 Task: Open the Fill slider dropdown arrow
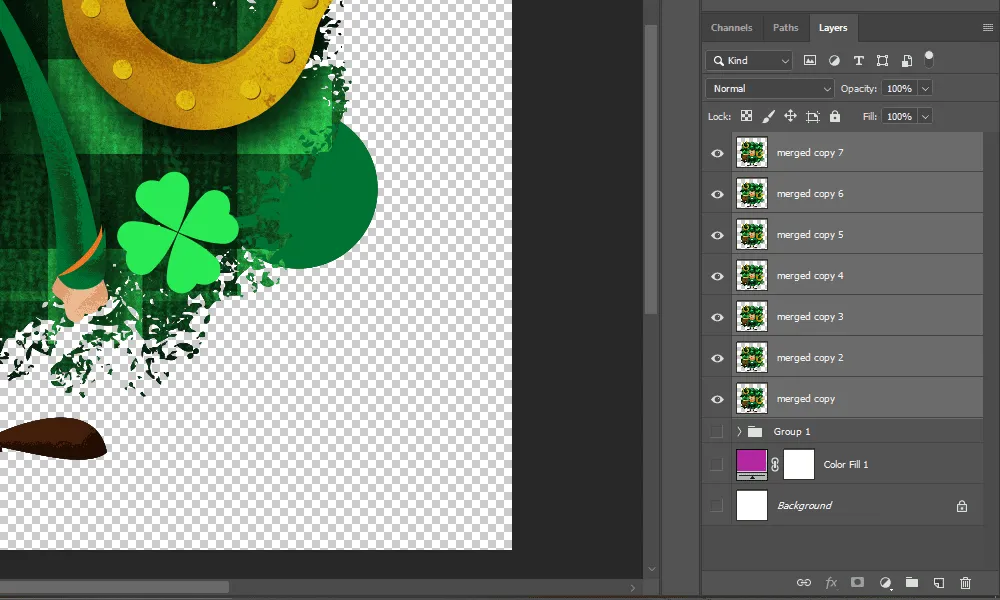point(925,116)
